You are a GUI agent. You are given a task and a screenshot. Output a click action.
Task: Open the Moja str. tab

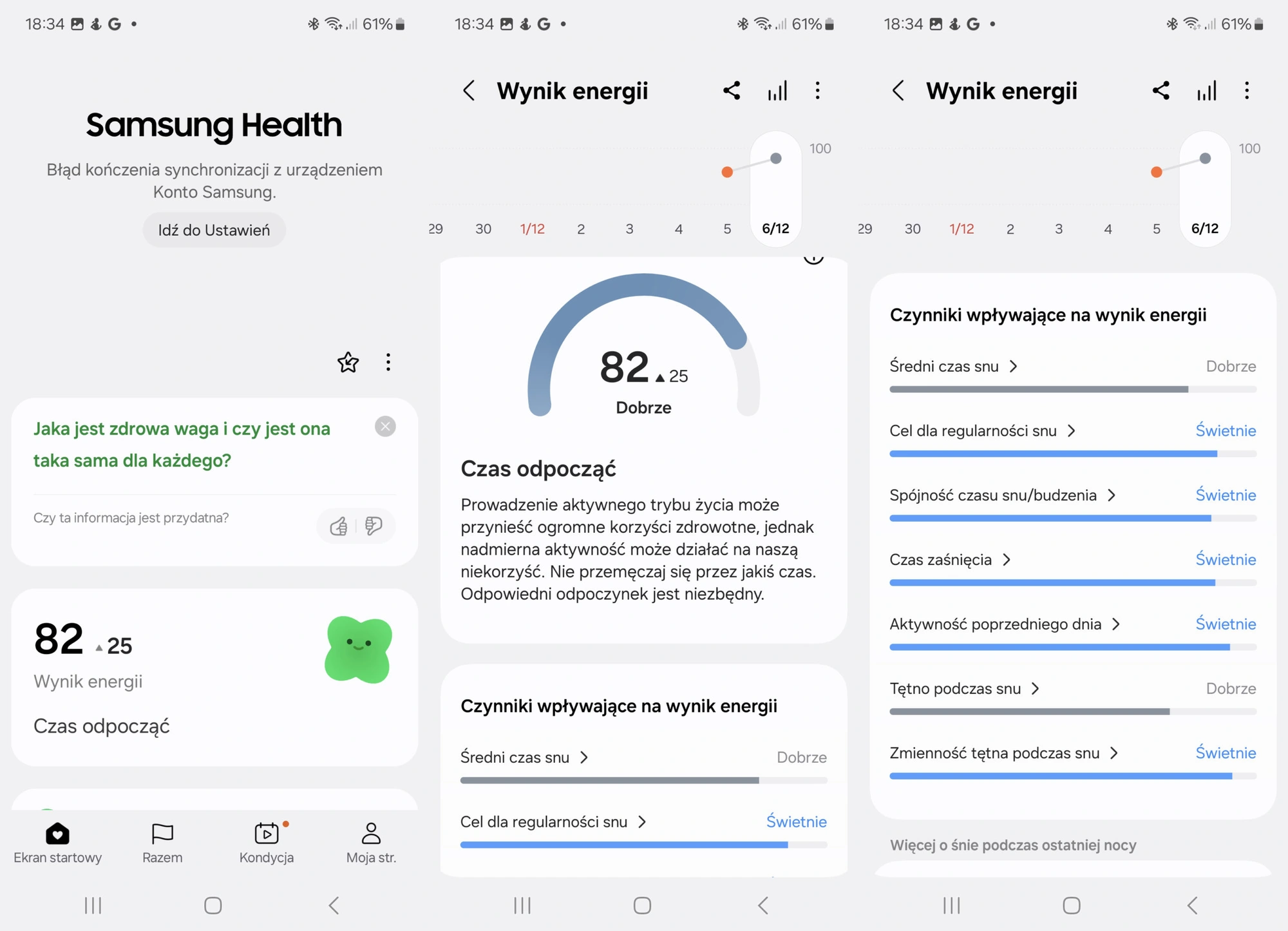(x=371, y=843)
